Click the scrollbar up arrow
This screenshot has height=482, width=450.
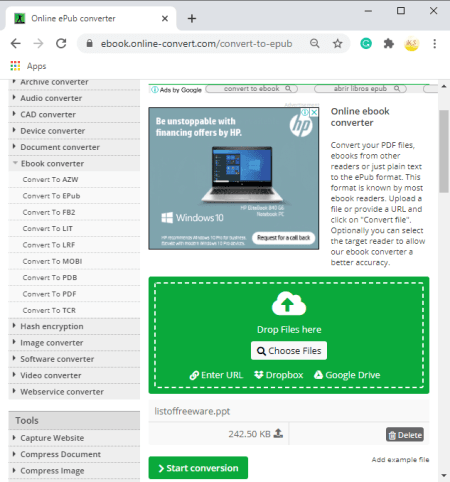pyautogui.click(x=444, y=86)
